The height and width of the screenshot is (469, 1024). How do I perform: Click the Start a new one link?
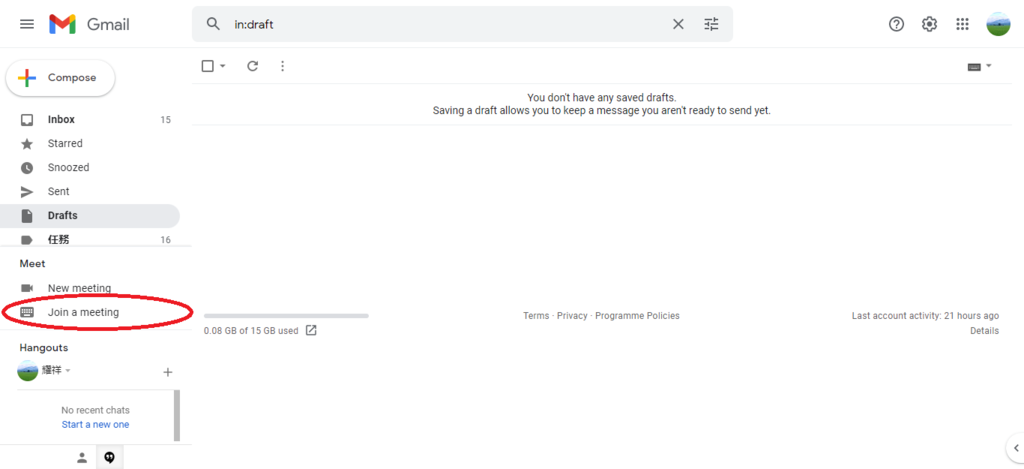point(95,424)
